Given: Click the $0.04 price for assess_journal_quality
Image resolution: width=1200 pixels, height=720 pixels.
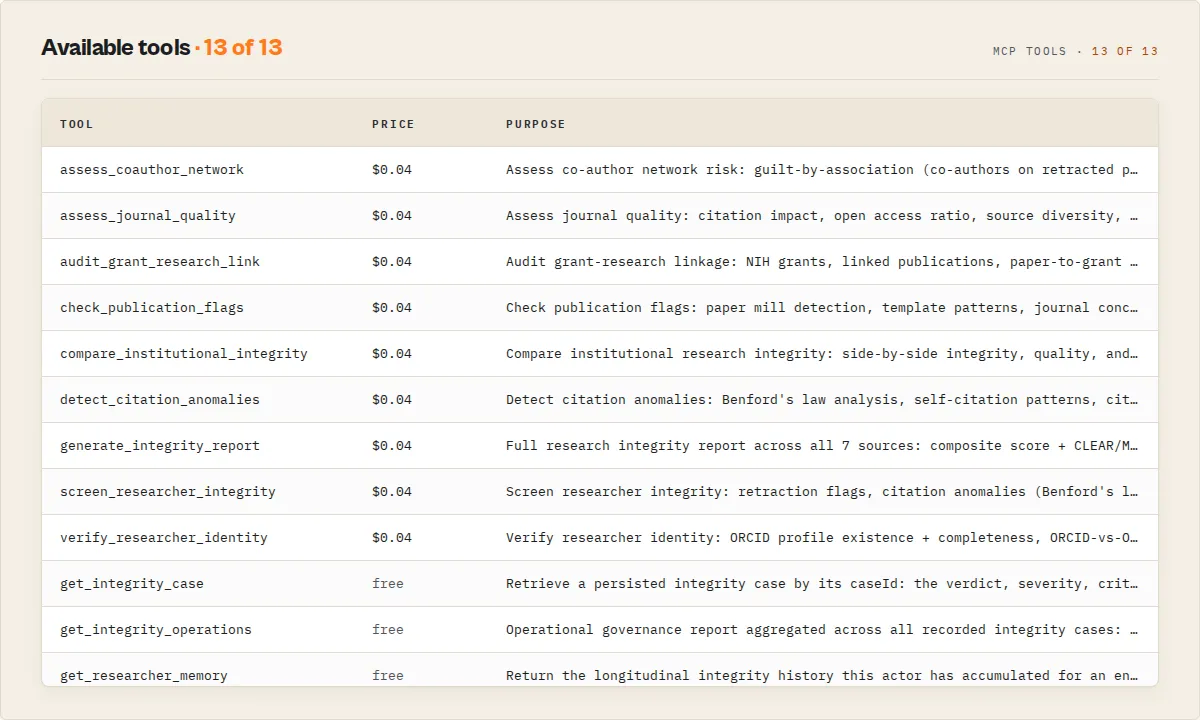Looking at the screenshot, I should pos(392,215).
